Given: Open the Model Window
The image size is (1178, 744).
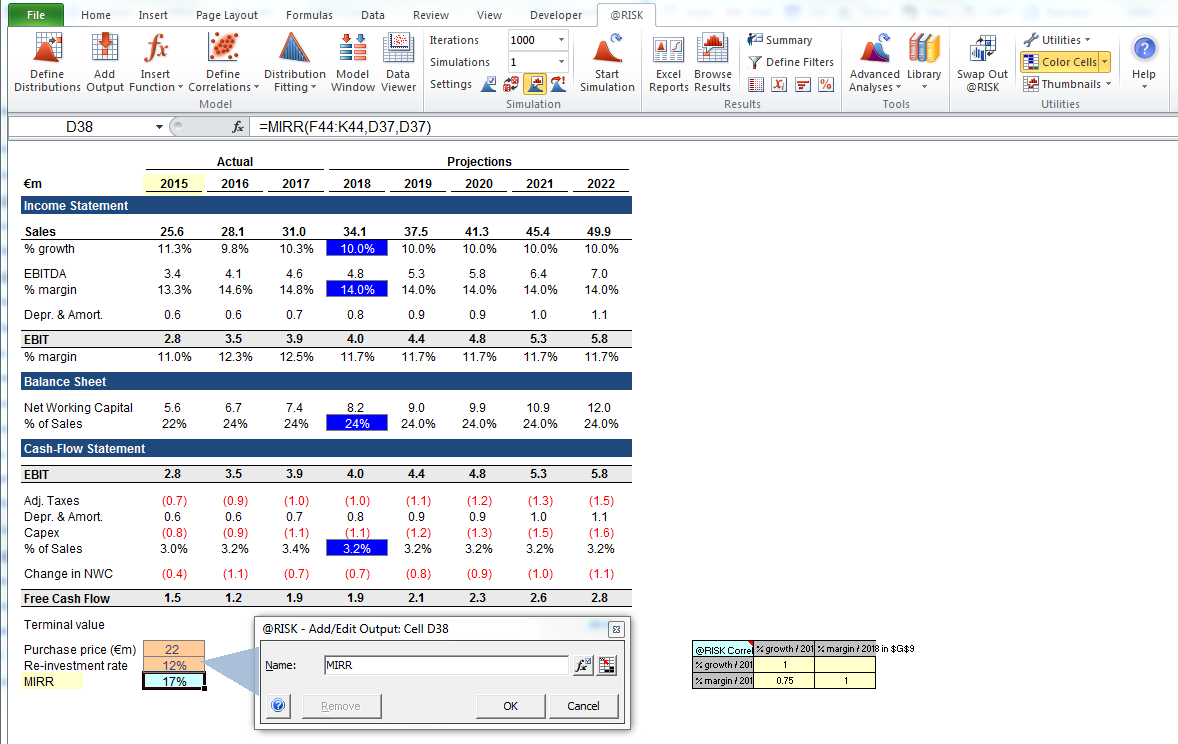Looking at the screenshot, I should coord(352,63).
